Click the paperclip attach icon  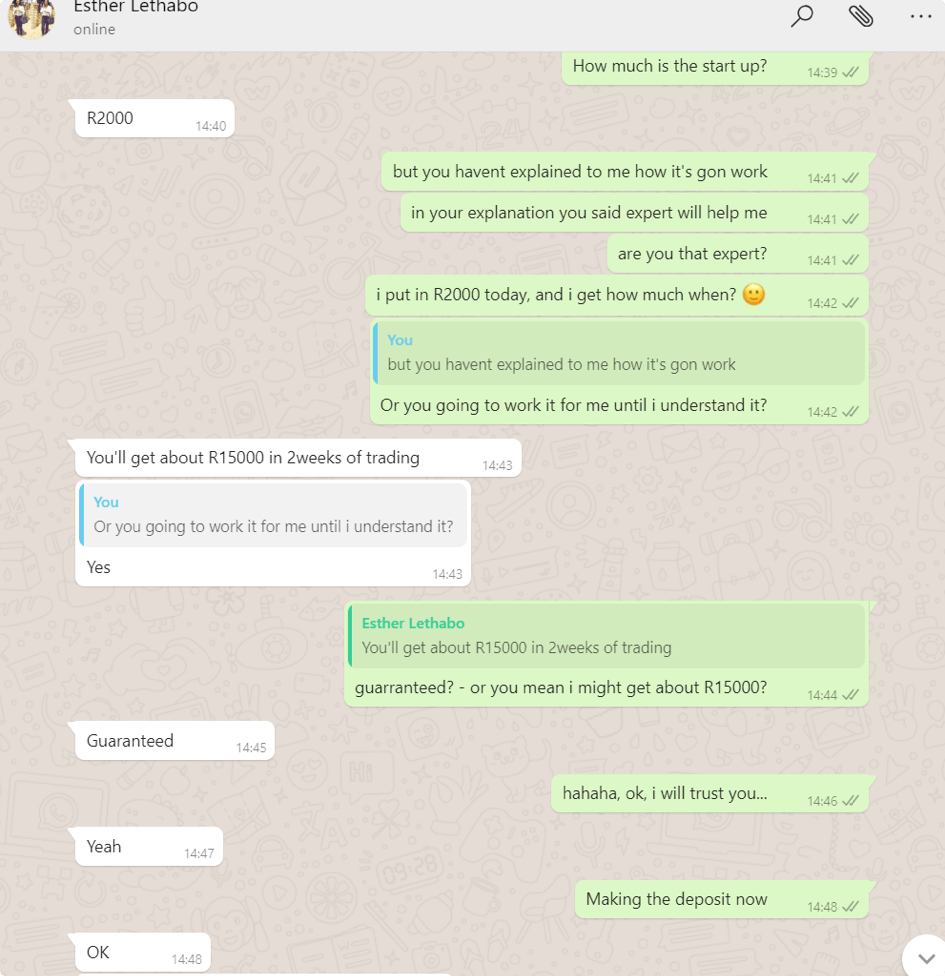[861, 16]
